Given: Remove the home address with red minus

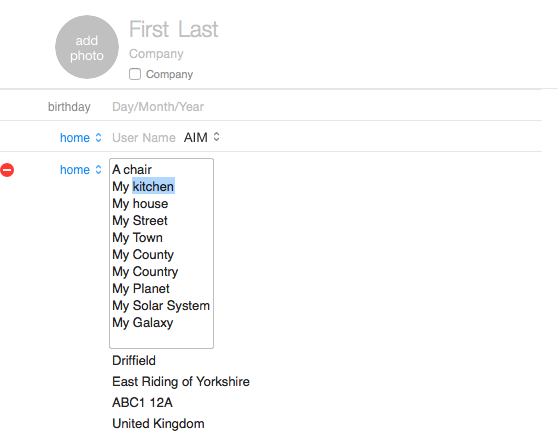Looking at the screenshot, I should click(7, 170).
